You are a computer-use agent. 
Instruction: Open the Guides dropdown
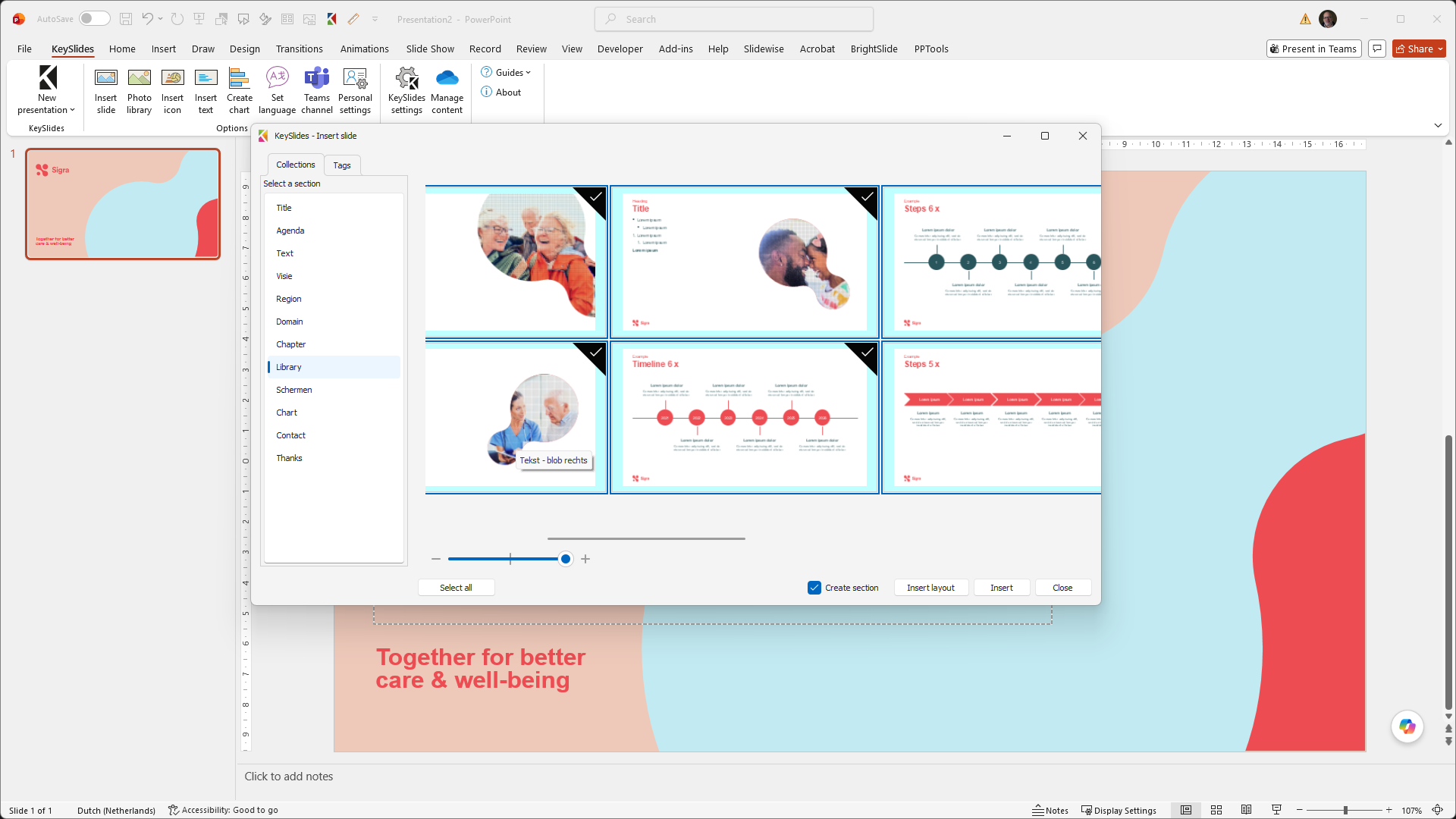point(506,73)
